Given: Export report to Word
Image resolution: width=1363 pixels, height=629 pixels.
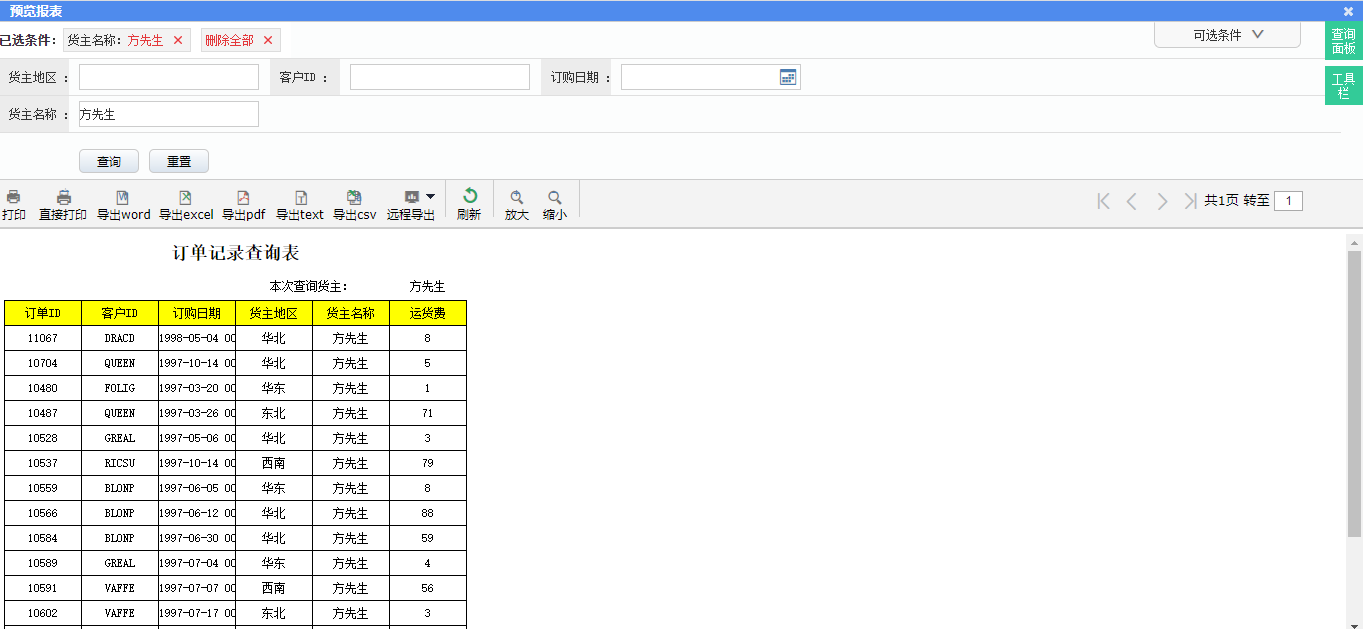Looking at the screenshot, I should coord(123,198).
